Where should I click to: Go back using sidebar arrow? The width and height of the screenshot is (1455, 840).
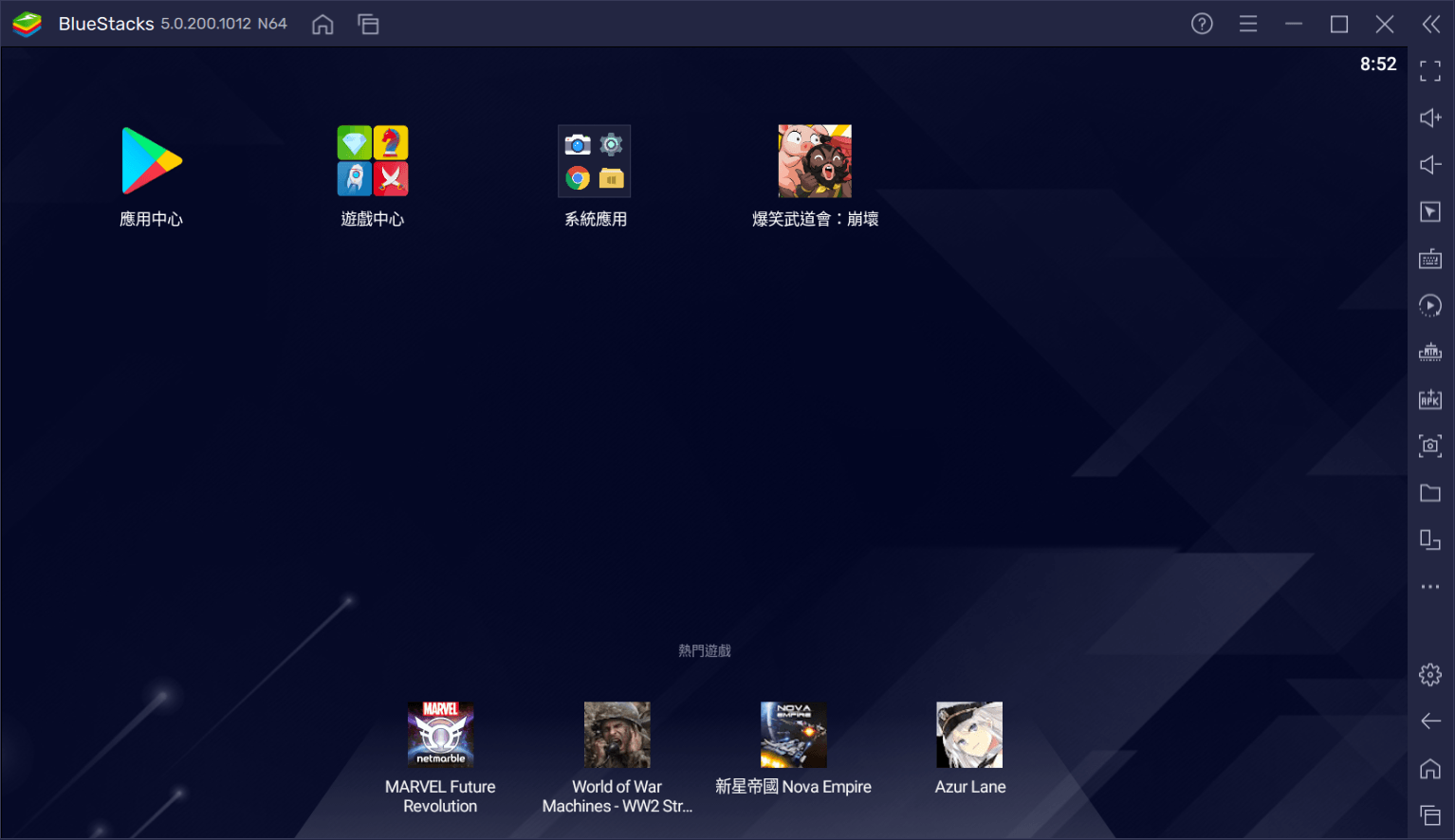tap(1430, 721)
